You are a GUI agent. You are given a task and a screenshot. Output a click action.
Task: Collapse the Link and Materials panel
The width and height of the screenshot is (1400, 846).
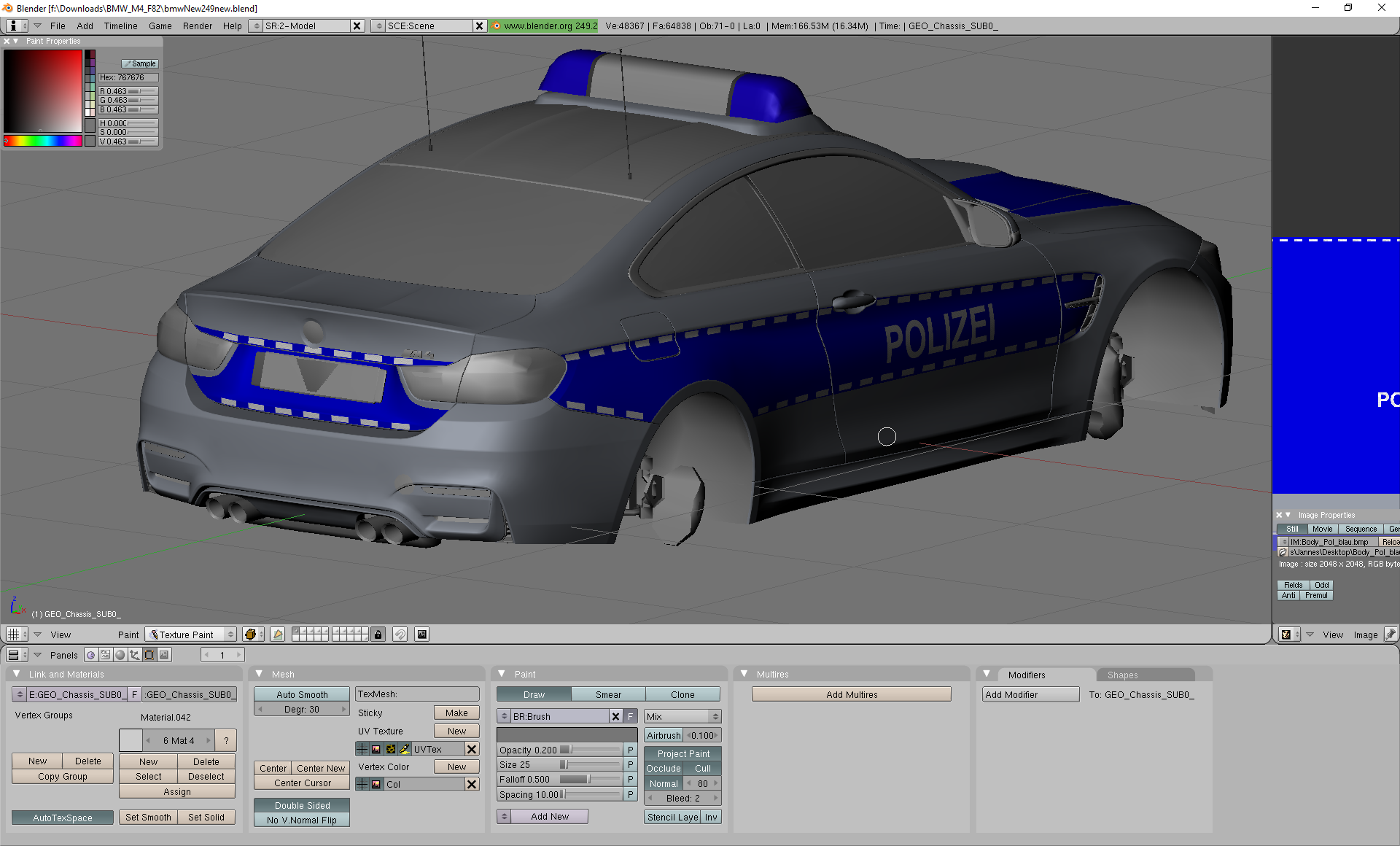point(17,674)
